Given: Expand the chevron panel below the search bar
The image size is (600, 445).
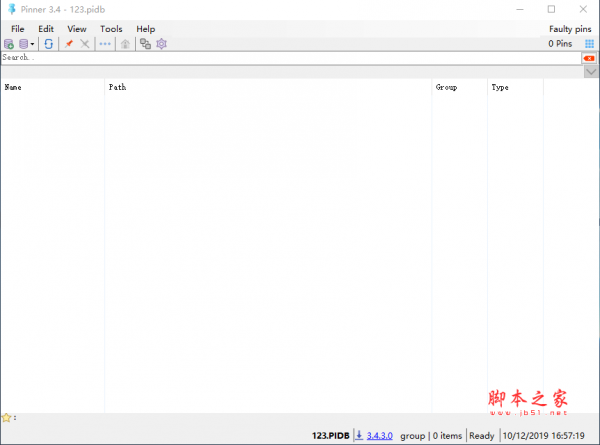Looking at the screenshot, I should [591, 72].
